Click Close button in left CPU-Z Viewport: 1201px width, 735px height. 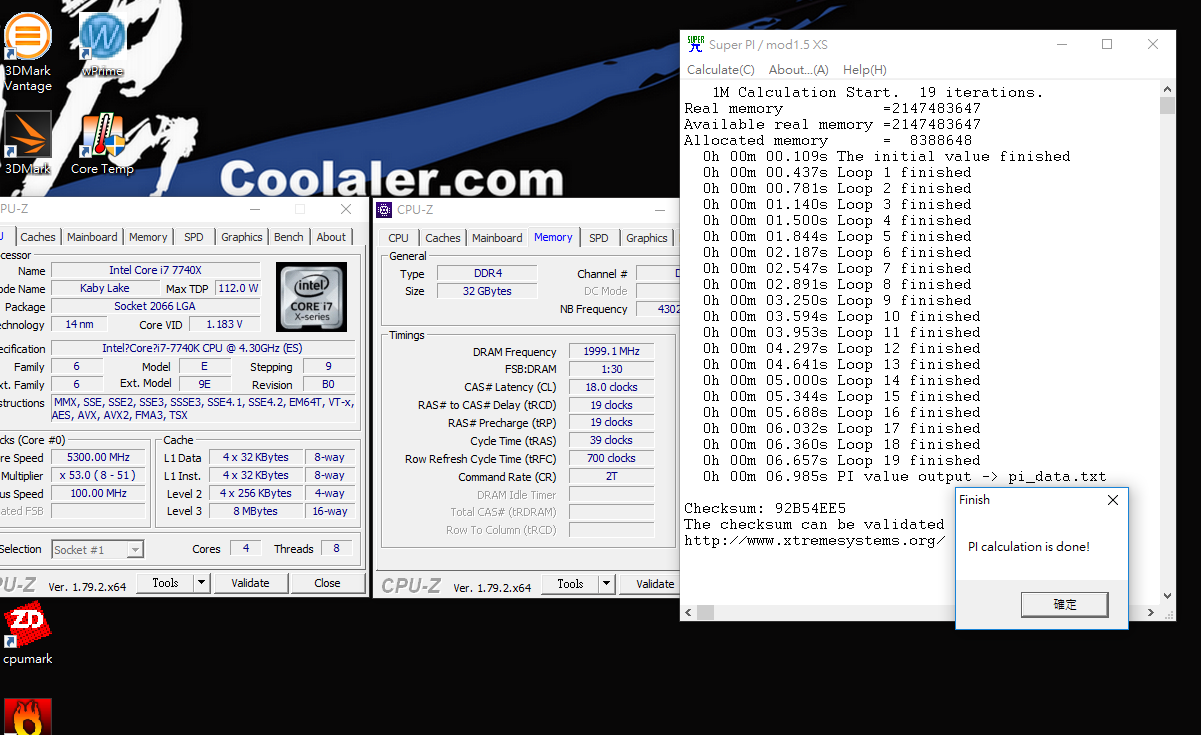[x=327, y=583]
